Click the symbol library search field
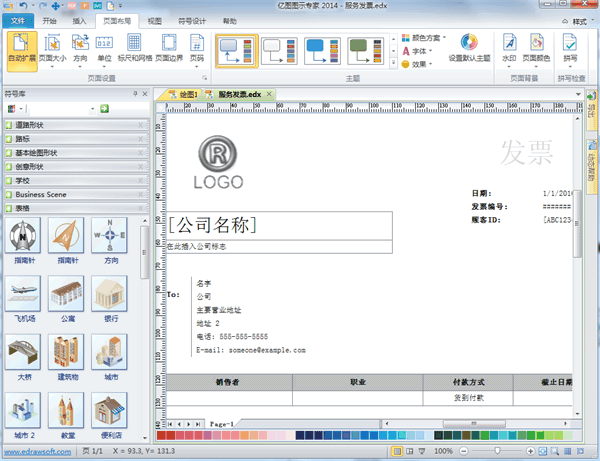 click(59, 109)
